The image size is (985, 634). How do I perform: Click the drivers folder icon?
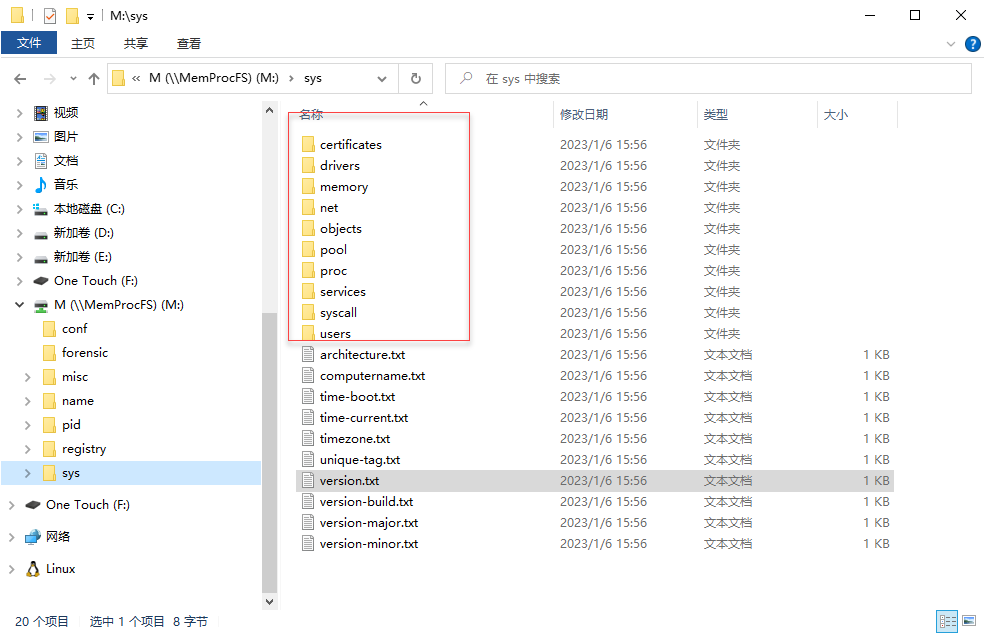(308, 165)
